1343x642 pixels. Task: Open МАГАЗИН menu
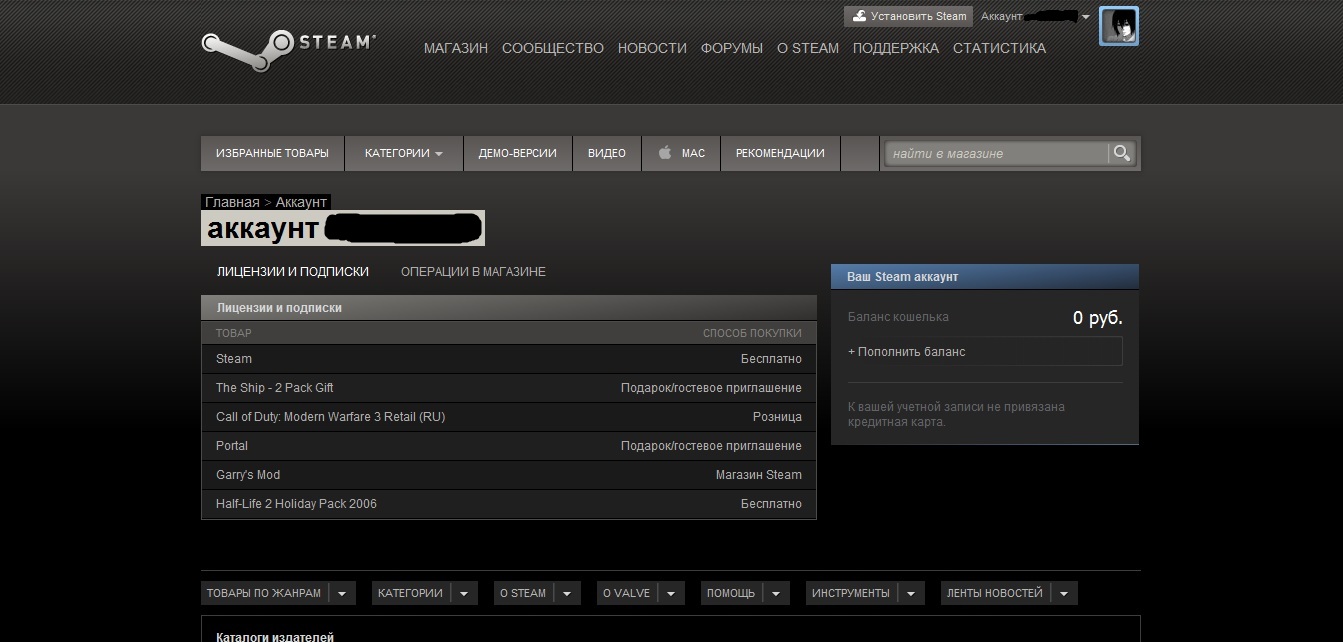(x=456, y=48)
